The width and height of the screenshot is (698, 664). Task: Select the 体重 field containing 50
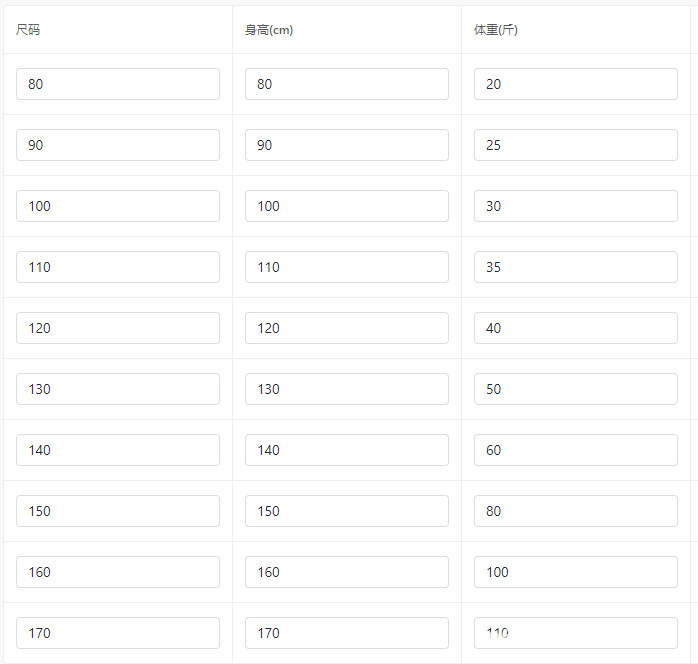pos(575,389)
